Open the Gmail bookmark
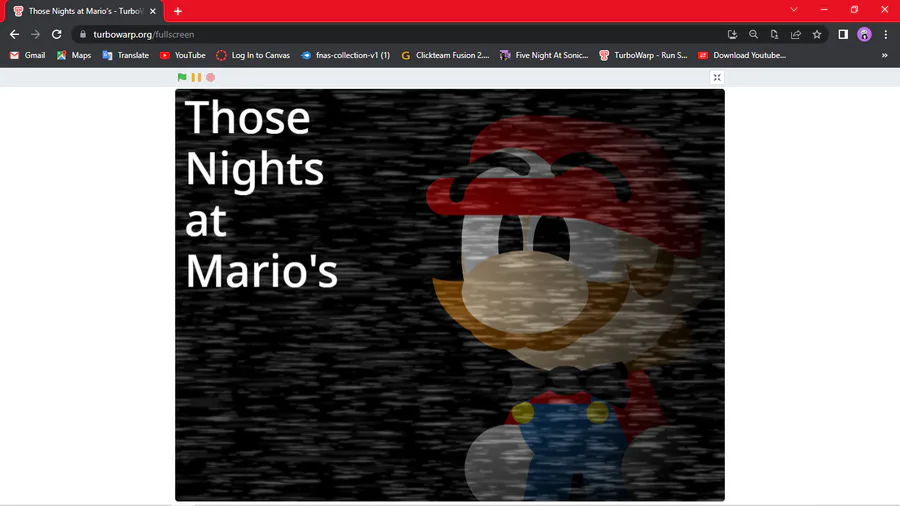Viewport: 900px width, 506px height. click(x=28, y=55)
